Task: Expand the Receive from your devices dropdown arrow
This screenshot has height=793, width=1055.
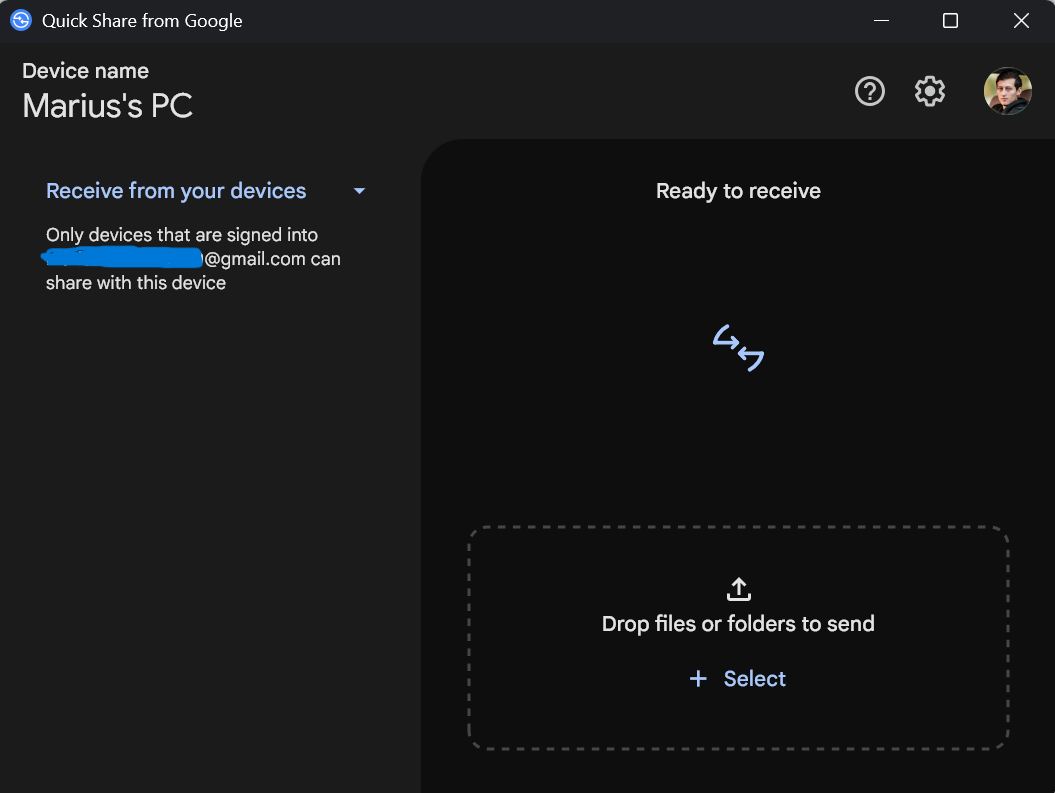Action: point(360,191)
